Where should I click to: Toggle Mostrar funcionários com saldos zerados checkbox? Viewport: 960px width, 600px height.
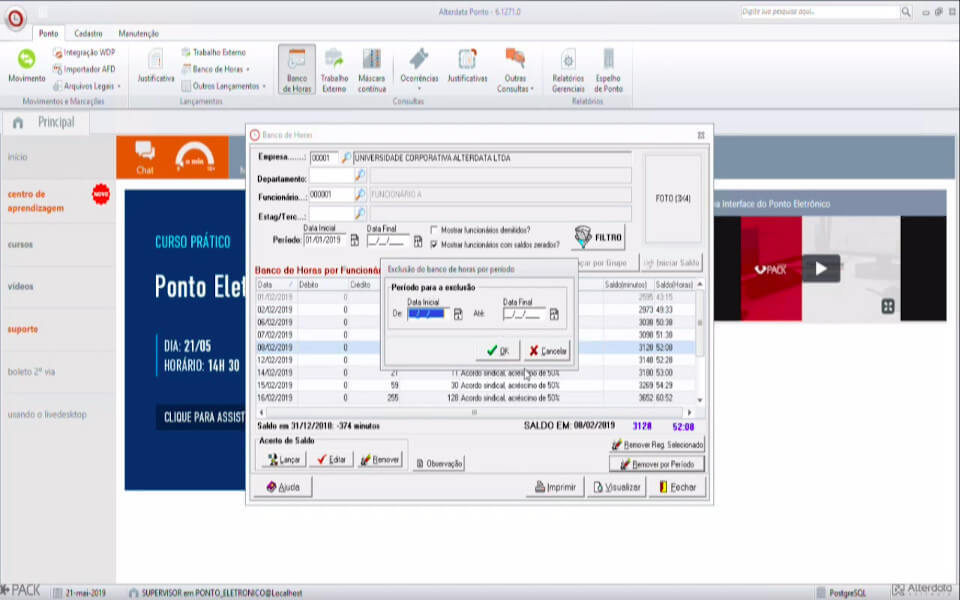pyautogui.click(x=434, y=244)
